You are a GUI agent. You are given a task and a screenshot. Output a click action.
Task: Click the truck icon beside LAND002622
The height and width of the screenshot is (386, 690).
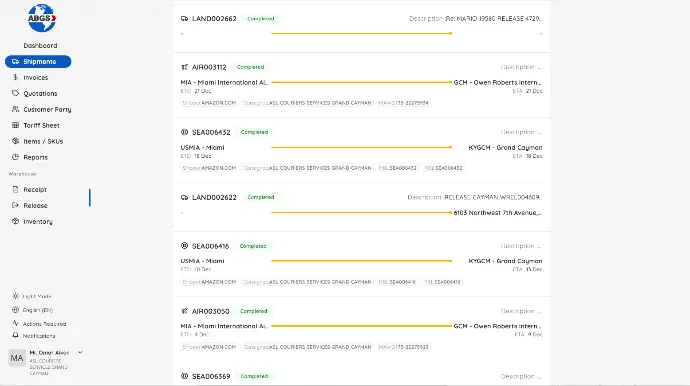184,197
